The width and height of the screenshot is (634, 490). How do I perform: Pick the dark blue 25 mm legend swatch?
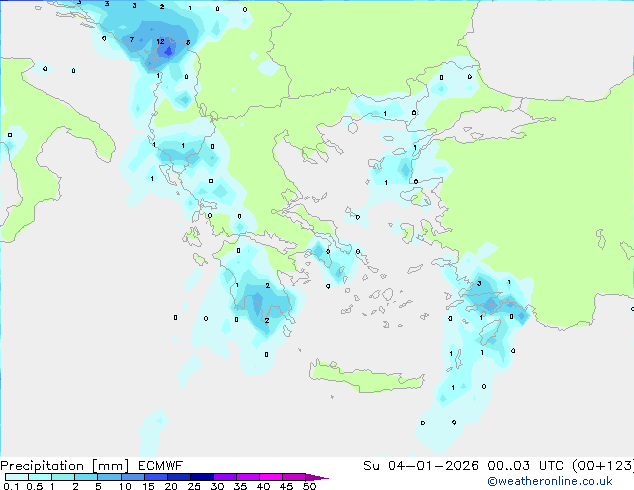201,478
